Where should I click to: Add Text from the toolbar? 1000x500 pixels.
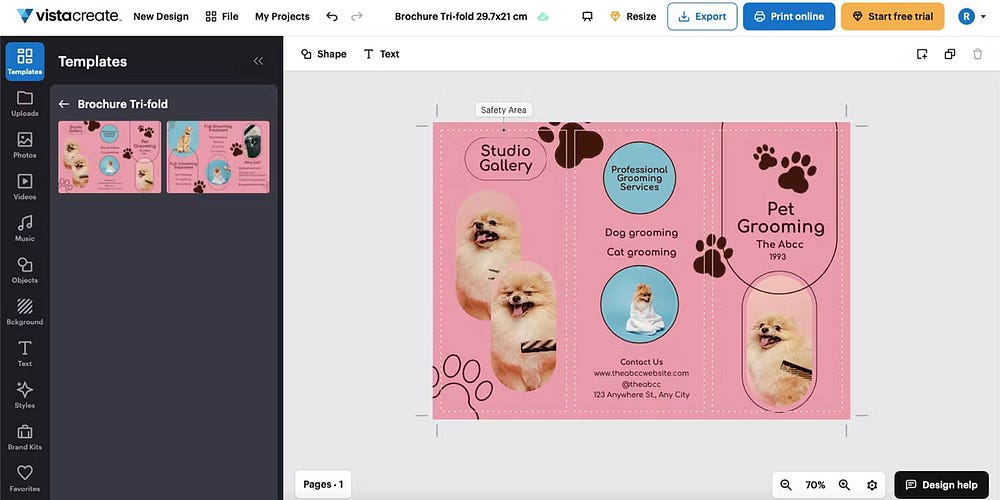381,54
